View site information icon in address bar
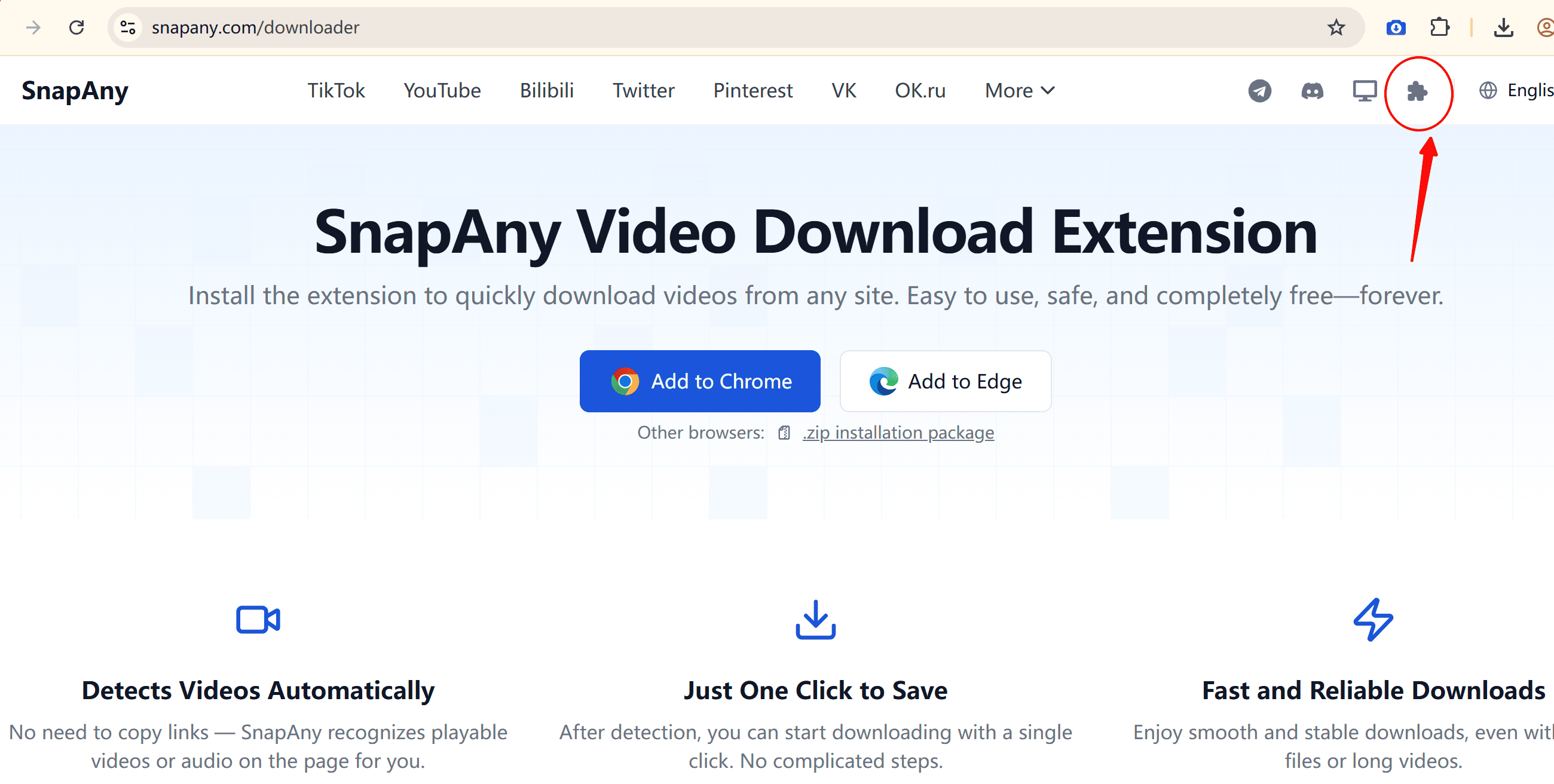1554x784 pixels. tap(128, 27)
